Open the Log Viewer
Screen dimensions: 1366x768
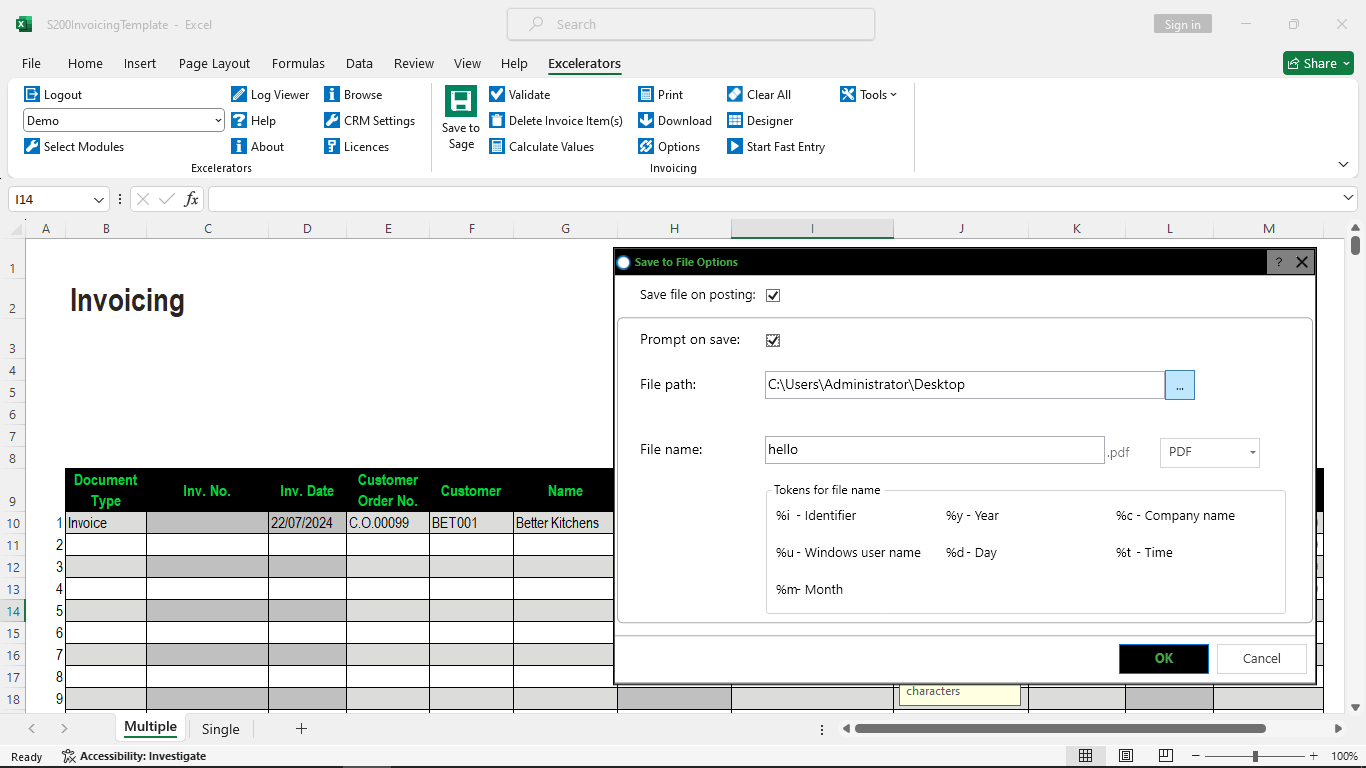click(x=271, y=94)
